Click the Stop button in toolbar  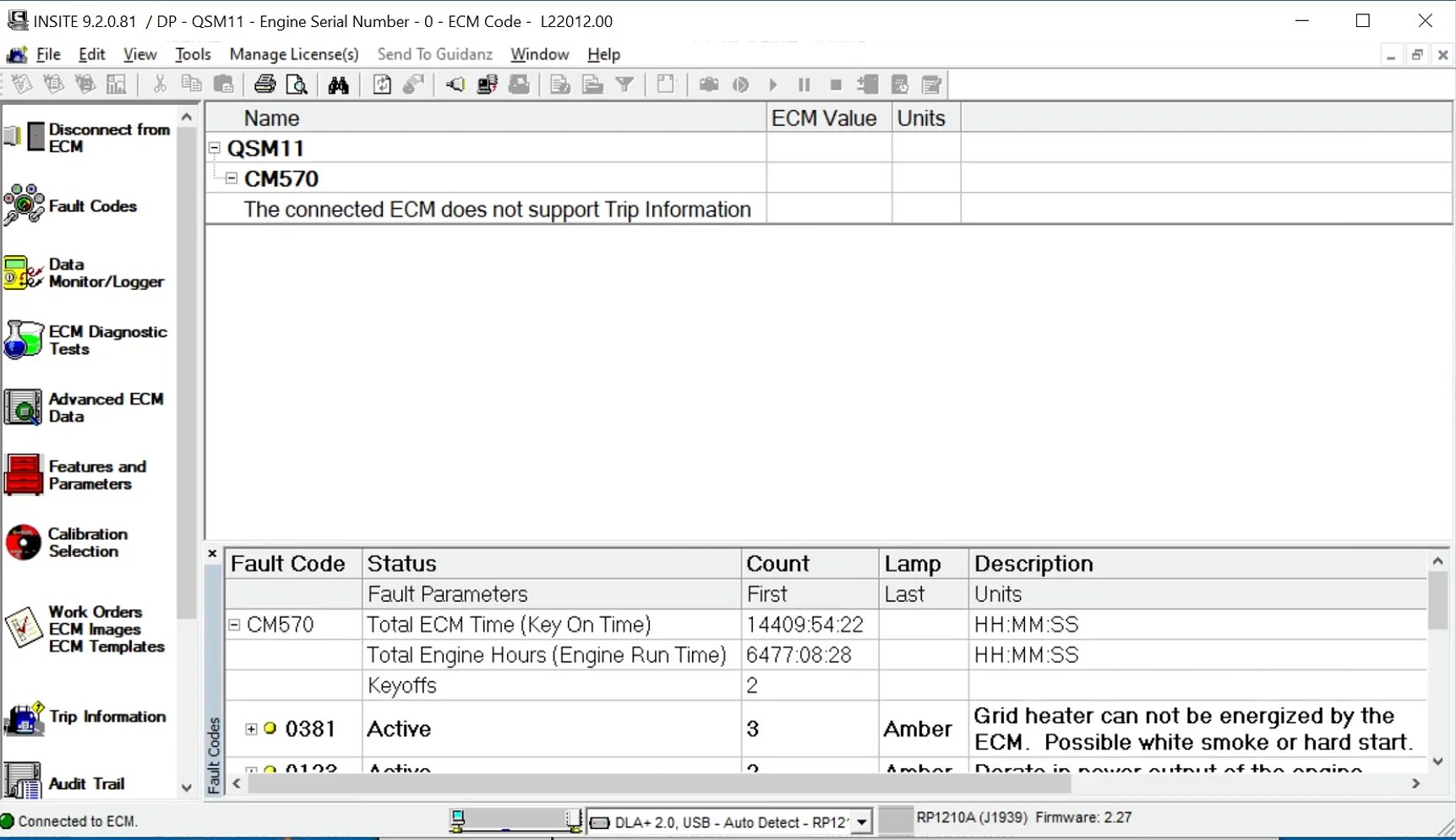pyautogui.click(x=836, y=85)
